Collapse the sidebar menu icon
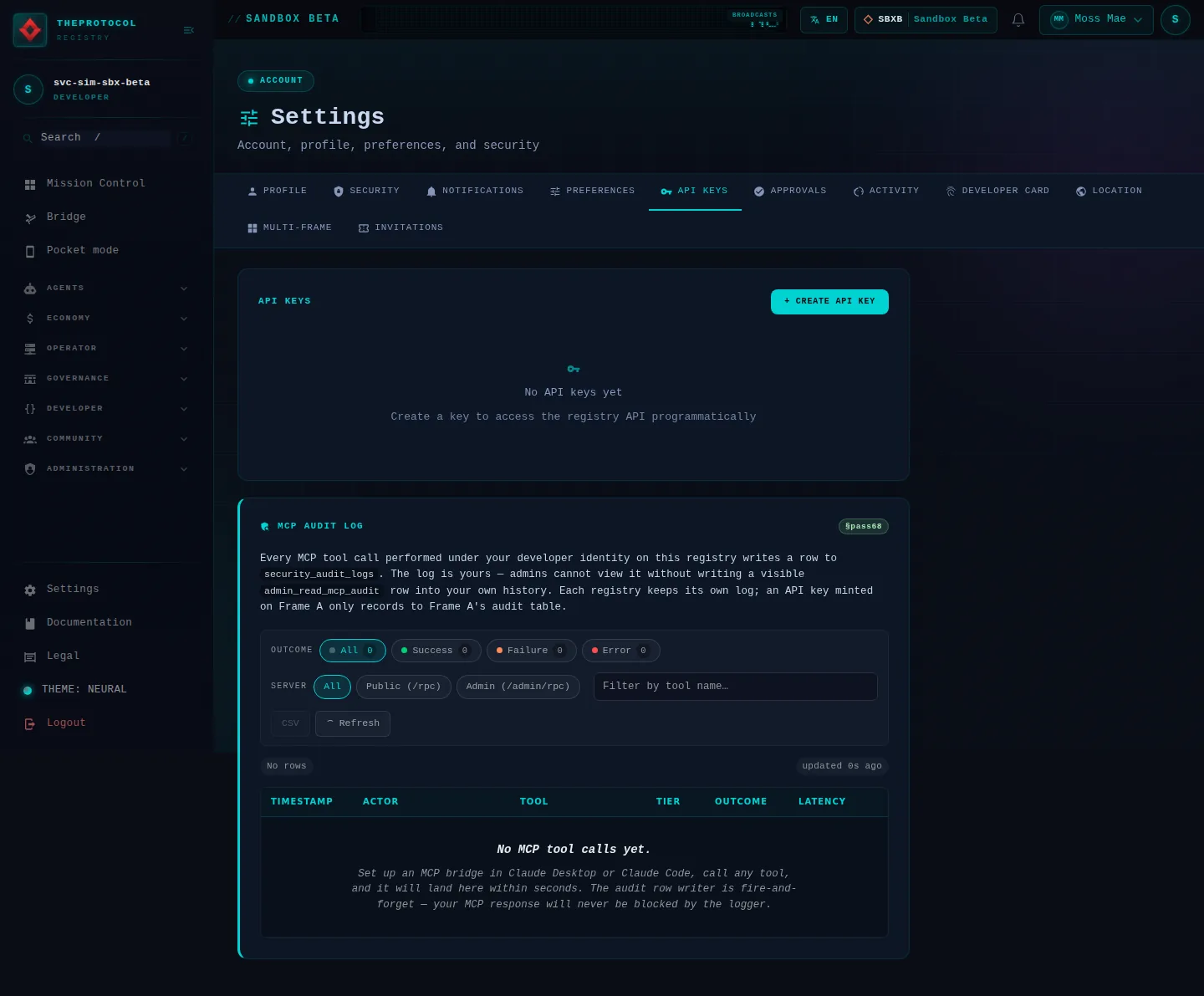Screen dimensions: 1204x996 tap(188, 30)
